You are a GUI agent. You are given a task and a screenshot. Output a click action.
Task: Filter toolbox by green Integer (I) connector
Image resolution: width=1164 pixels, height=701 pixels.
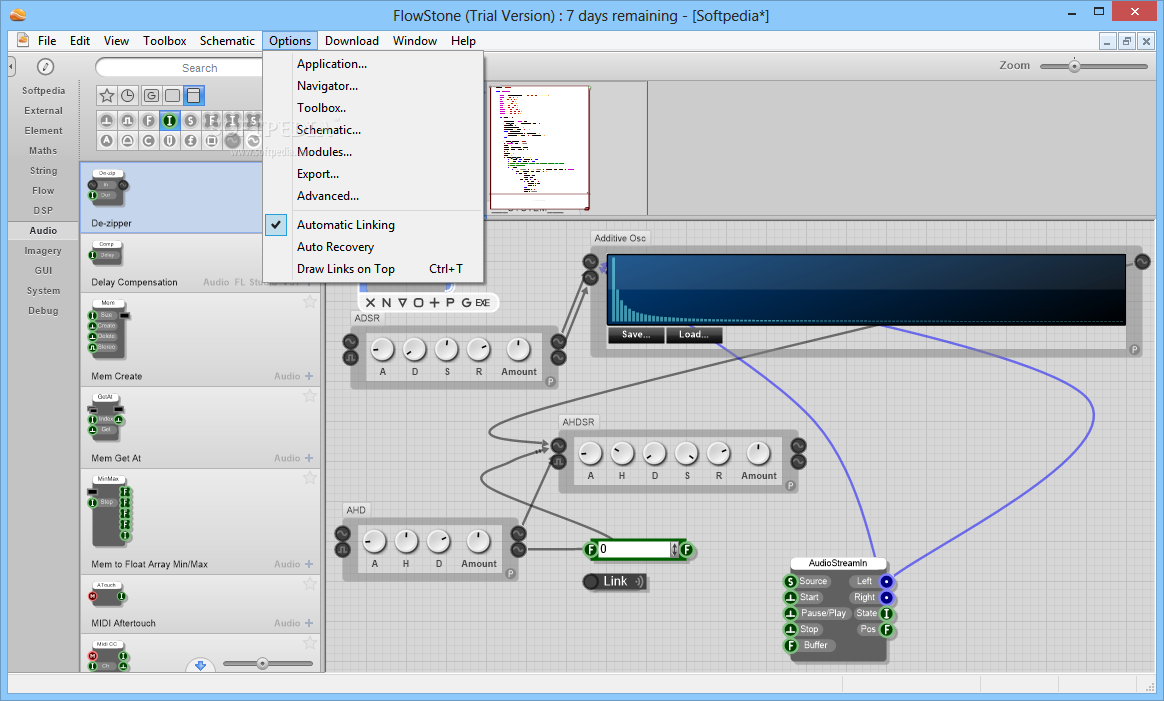(170, 120)
